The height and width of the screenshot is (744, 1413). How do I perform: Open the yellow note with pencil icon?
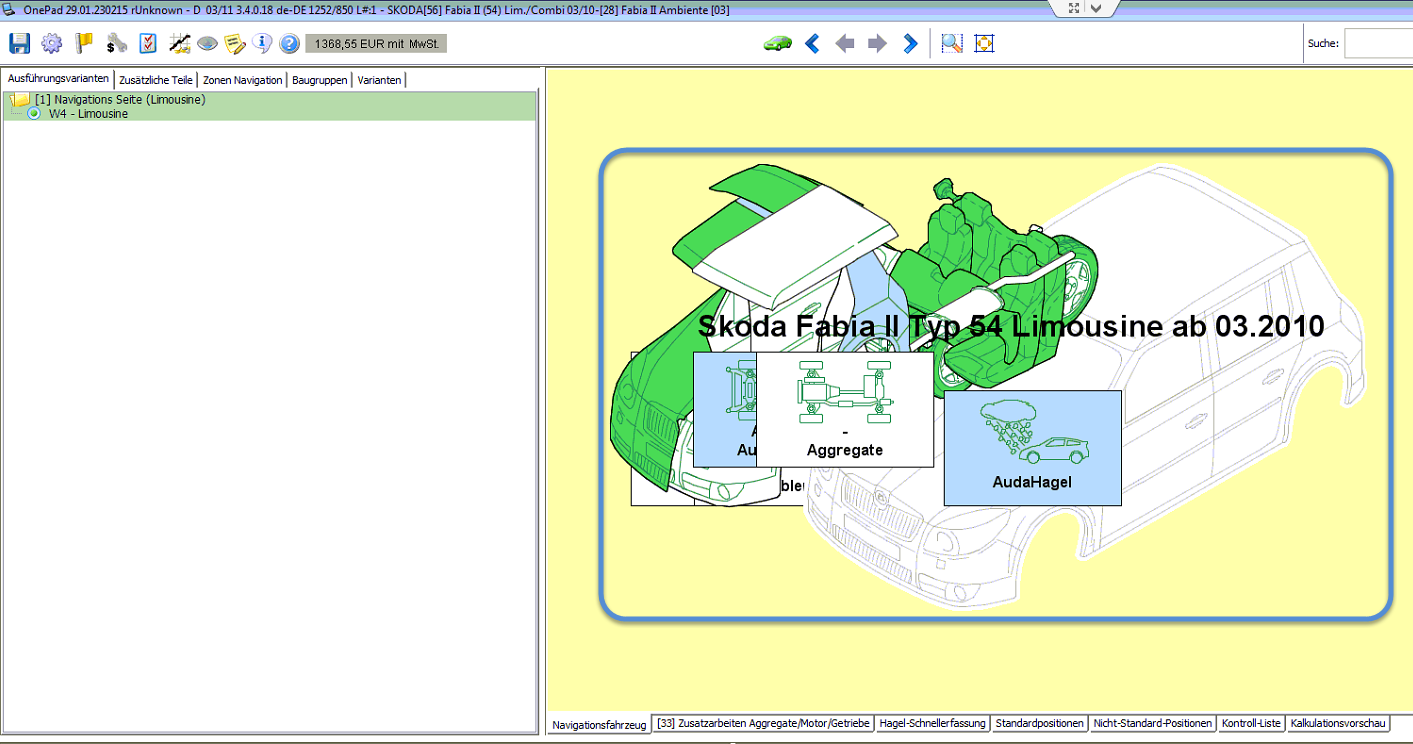235,43
